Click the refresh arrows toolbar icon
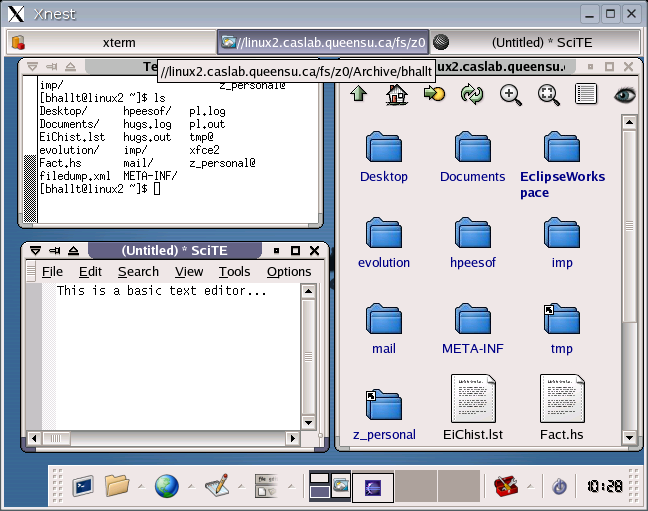This screenshot has height=511, width=648. [x=472, y=94]
